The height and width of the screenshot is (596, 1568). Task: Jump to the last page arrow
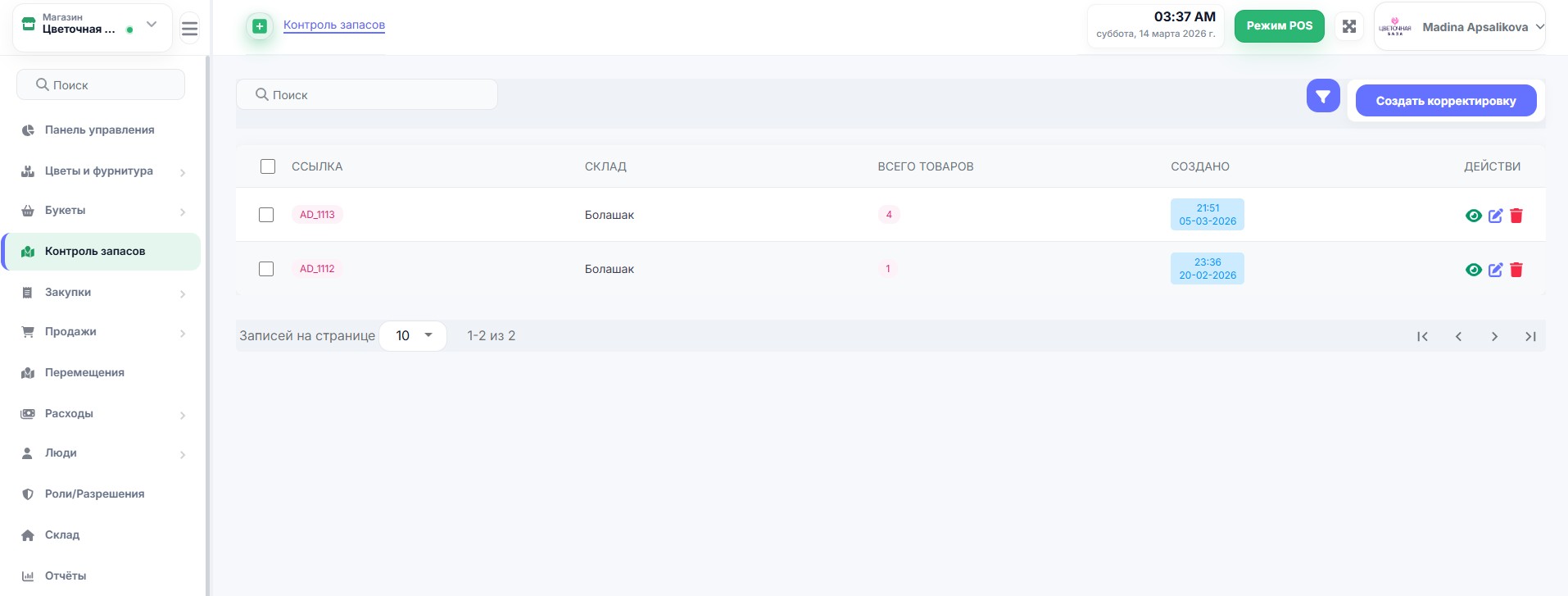[x=1529, y=336]
